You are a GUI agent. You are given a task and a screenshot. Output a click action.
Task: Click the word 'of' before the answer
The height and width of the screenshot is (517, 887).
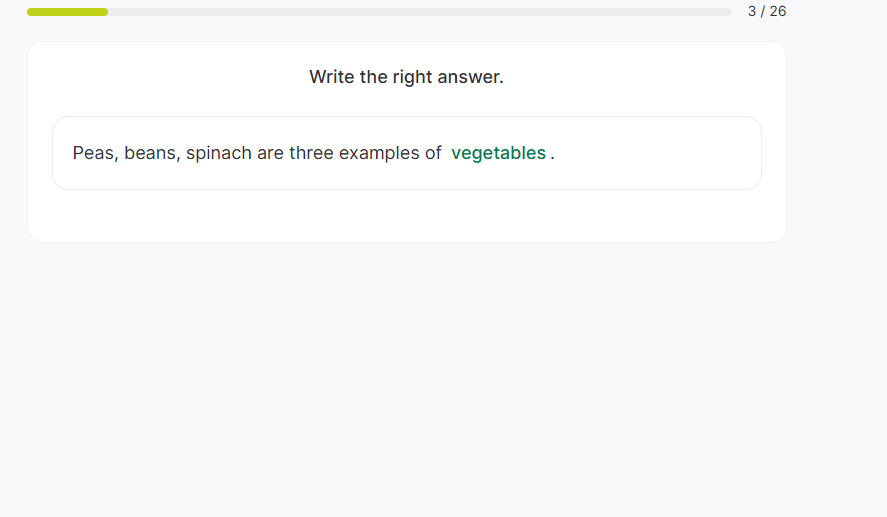[x=432, y=153]
